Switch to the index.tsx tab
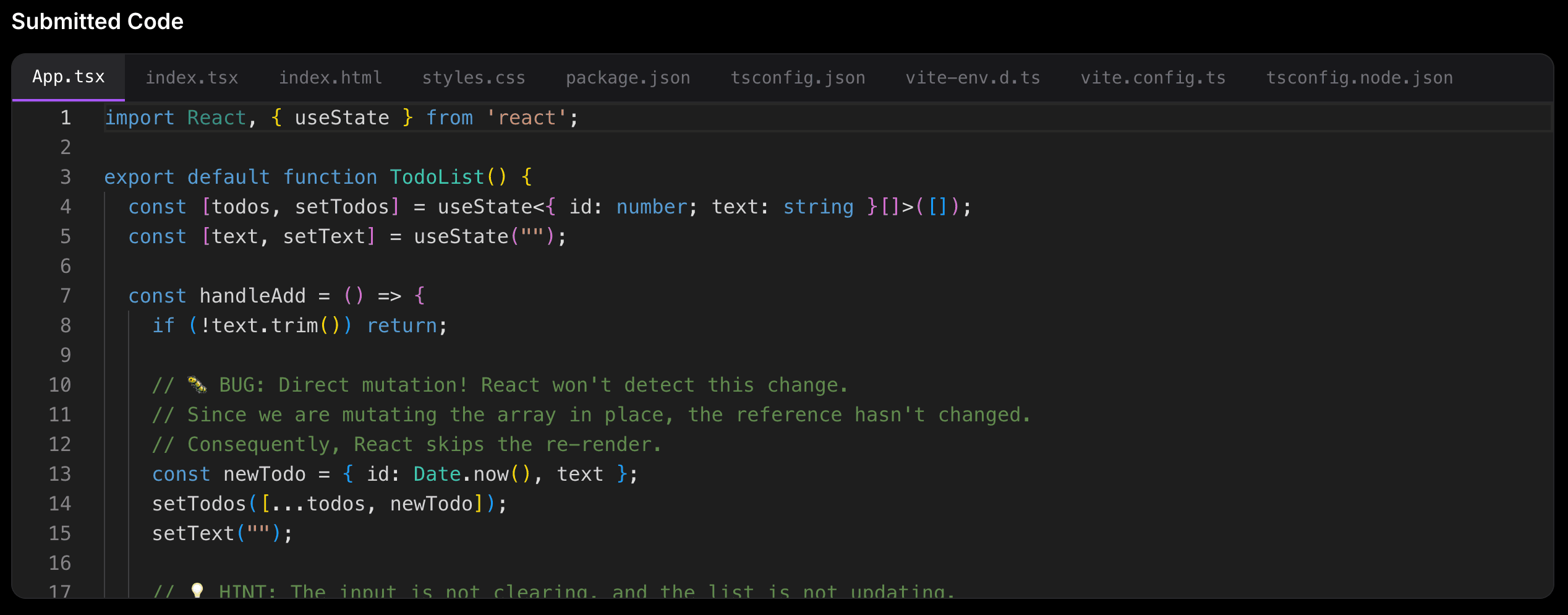Screen dimensions: 1568x615 pyautogui.click(x=192, y=77)
